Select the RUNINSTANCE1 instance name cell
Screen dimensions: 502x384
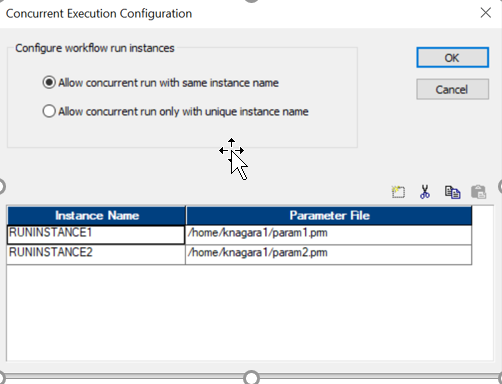pyautogui.click(x=96, y=235)
